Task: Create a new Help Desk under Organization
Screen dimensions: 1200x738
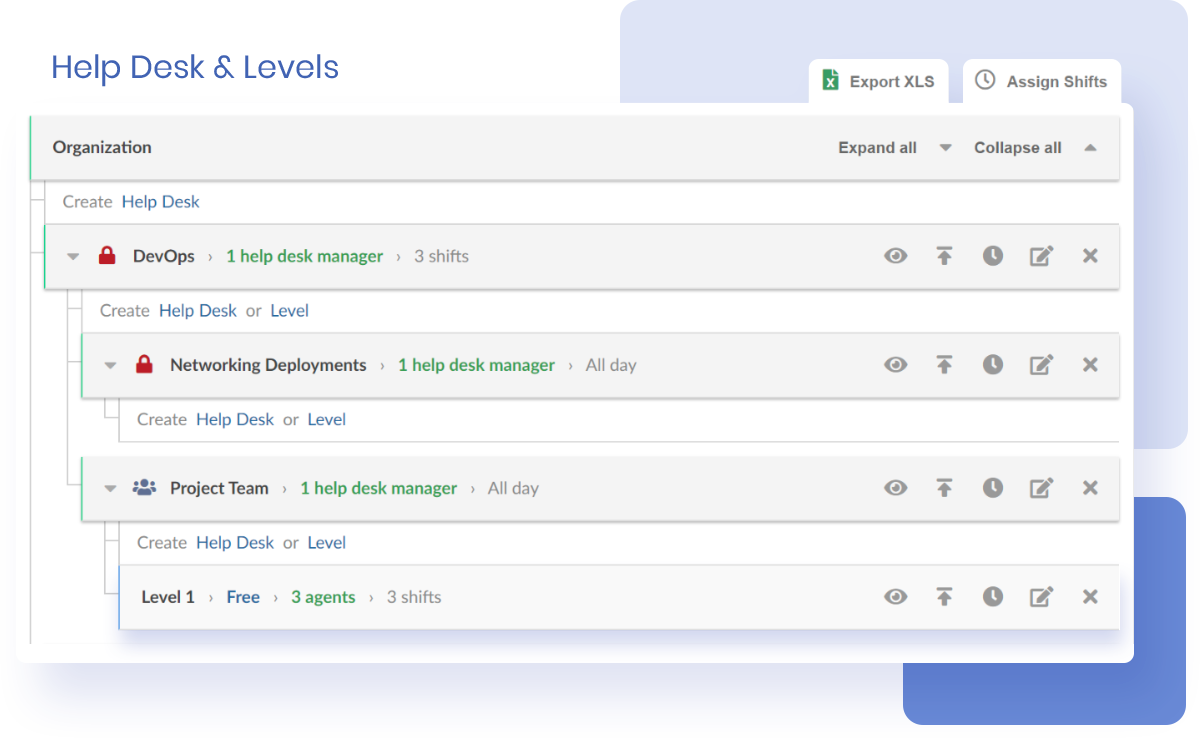Action: click(x=160, y=201)
